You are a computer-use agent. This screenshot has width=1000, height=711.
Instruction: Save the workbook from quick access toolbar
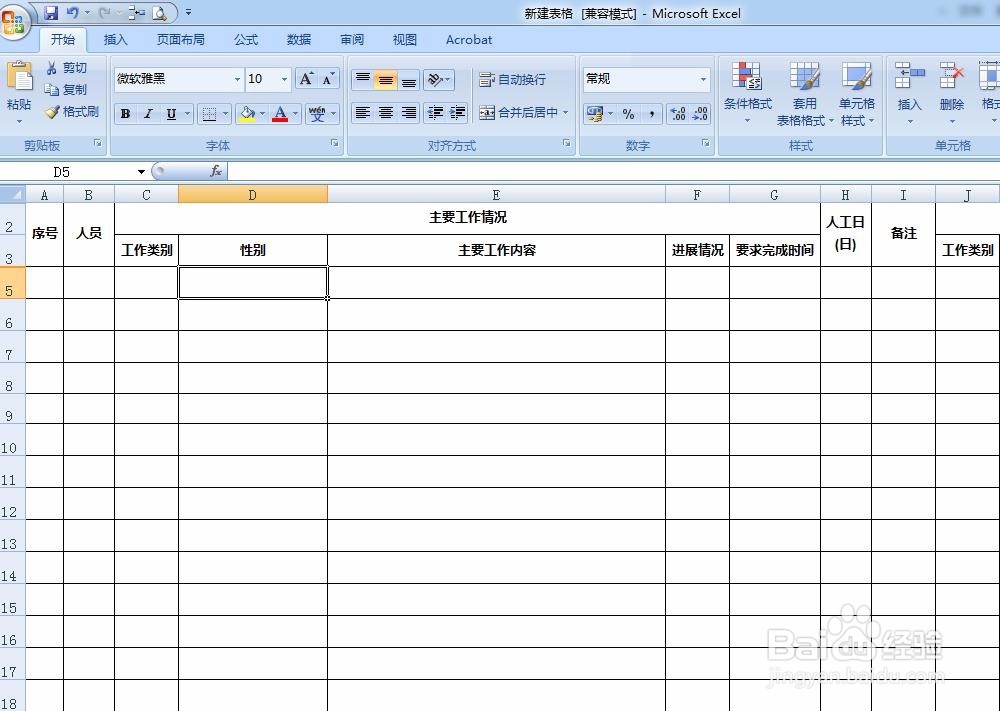51,12
